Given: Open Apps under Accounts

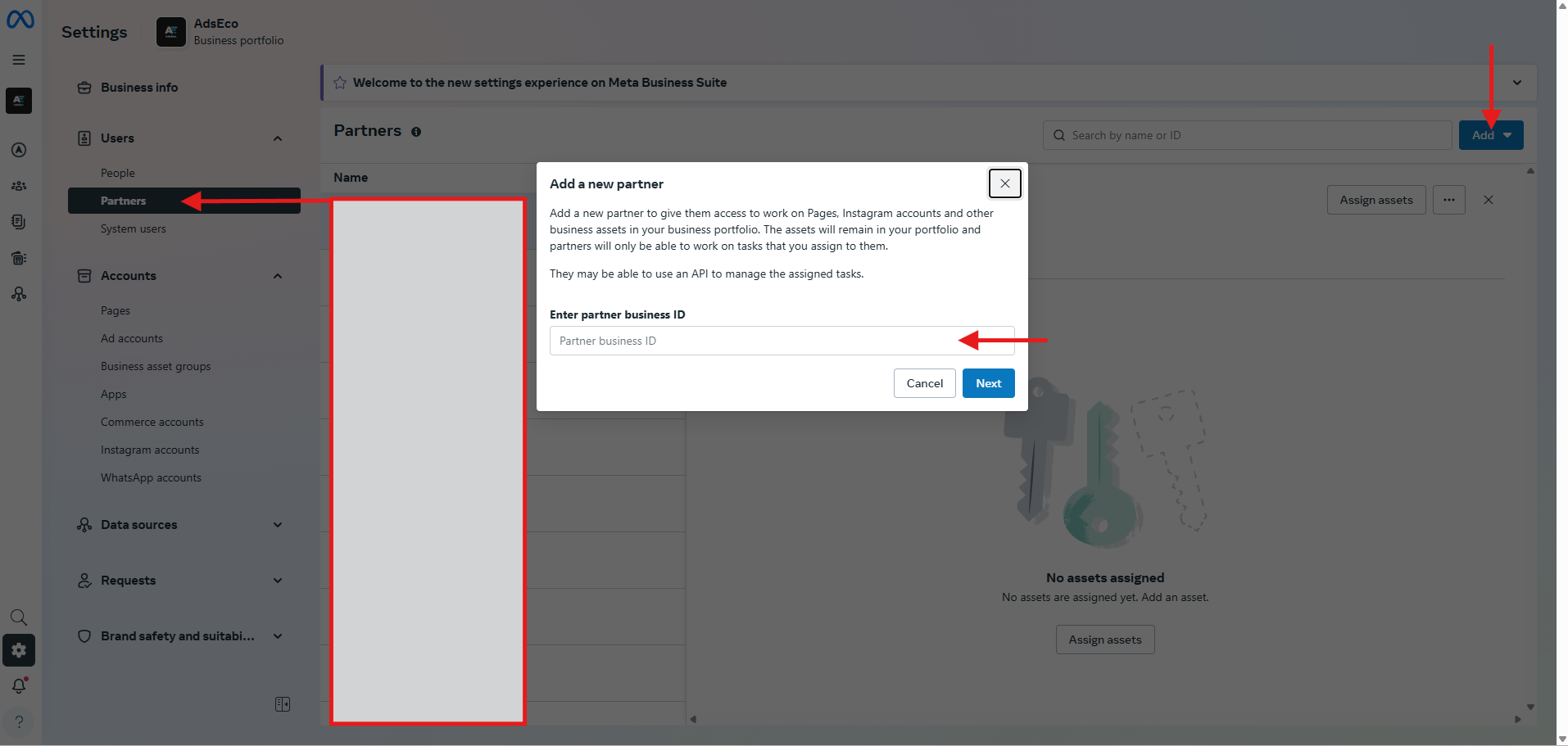Looking at the screenshot, I should tap(114, 394).
